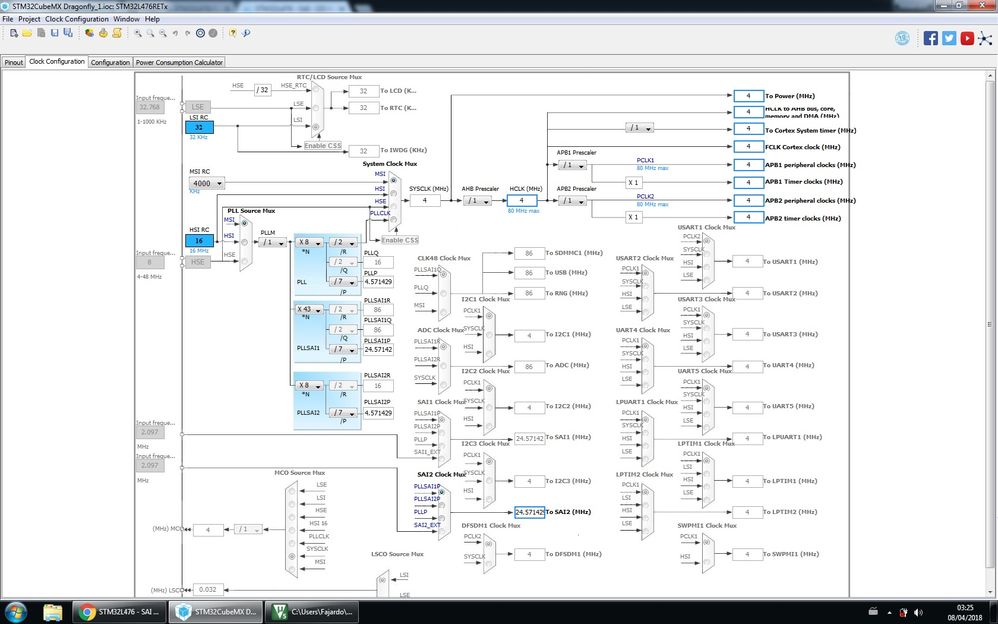Click the New Project toolbar icon
The image size is (998, 624).
(x=14, y=33)
